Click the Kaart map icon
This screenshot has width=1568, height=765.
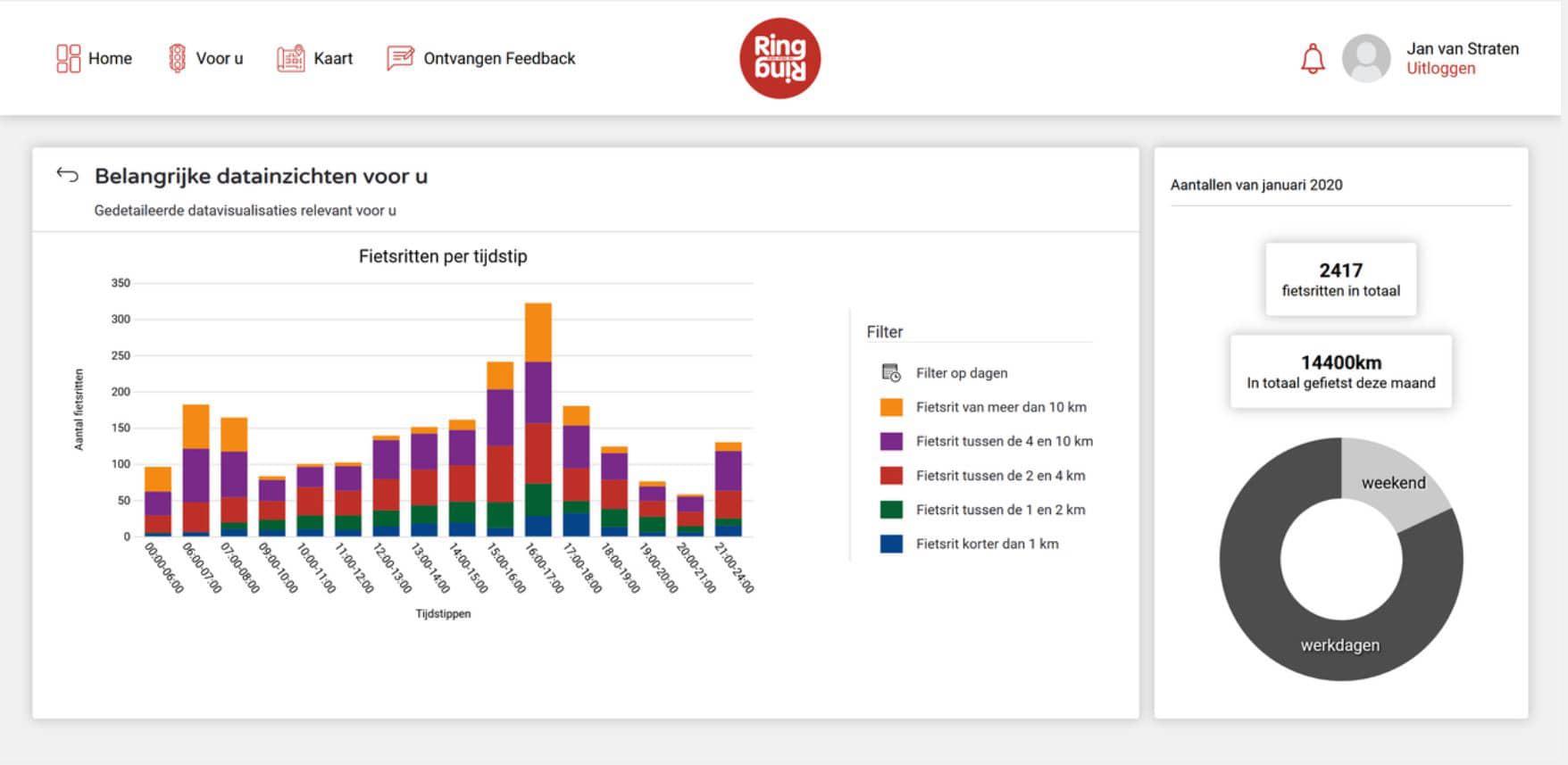pyautogui.click(x=290, y=59)
